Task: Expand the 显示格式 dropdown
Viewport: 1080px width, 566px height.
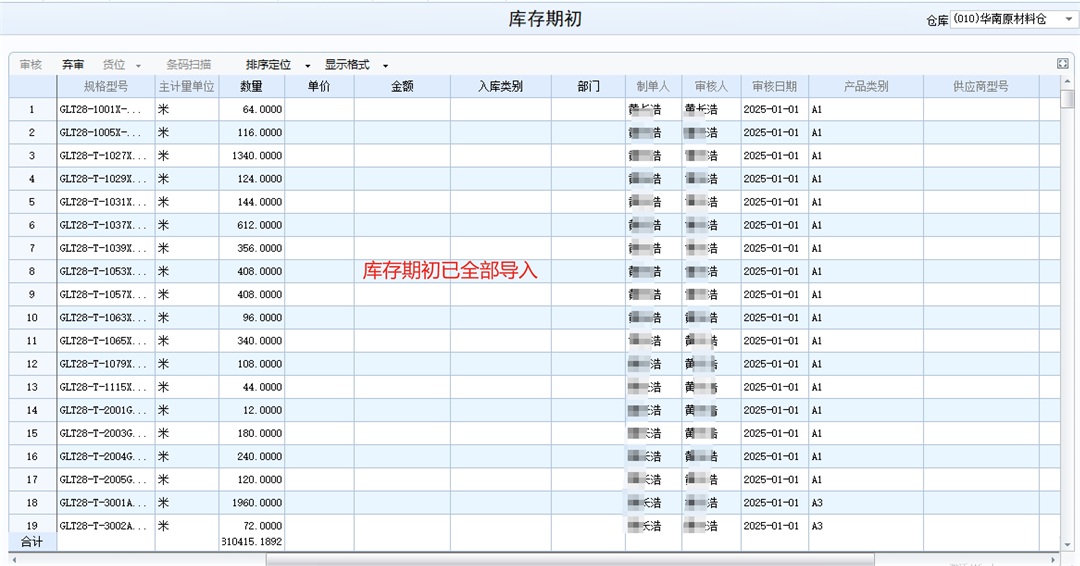Action: [x=356, y=65]
